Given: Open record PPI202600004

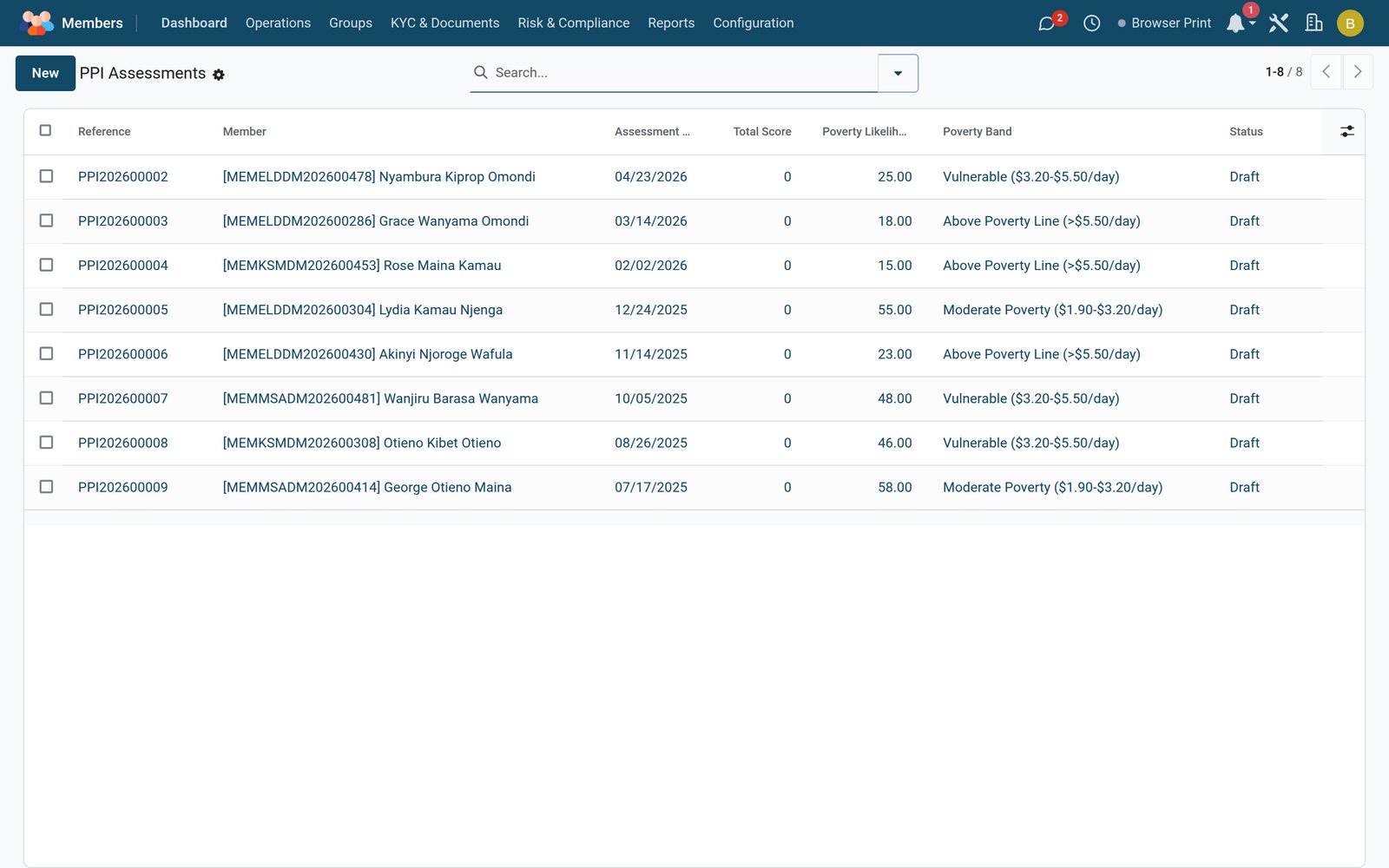Looking at the screenshot, I should coord(123,266).
